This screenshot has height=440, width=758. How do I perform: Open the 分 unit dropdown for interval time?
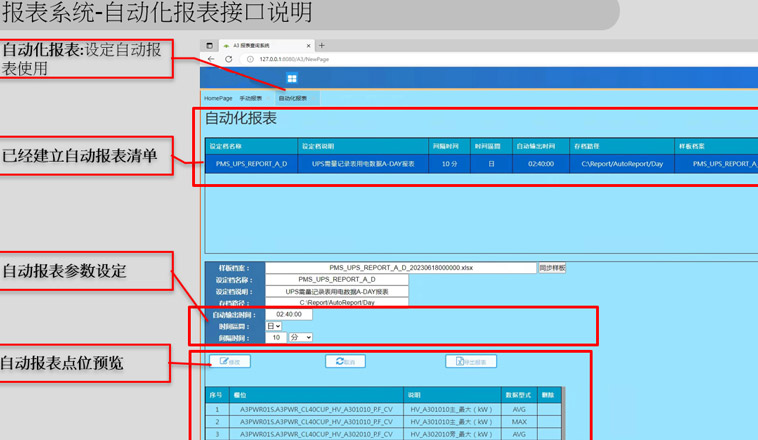click(x=300, y=338)
